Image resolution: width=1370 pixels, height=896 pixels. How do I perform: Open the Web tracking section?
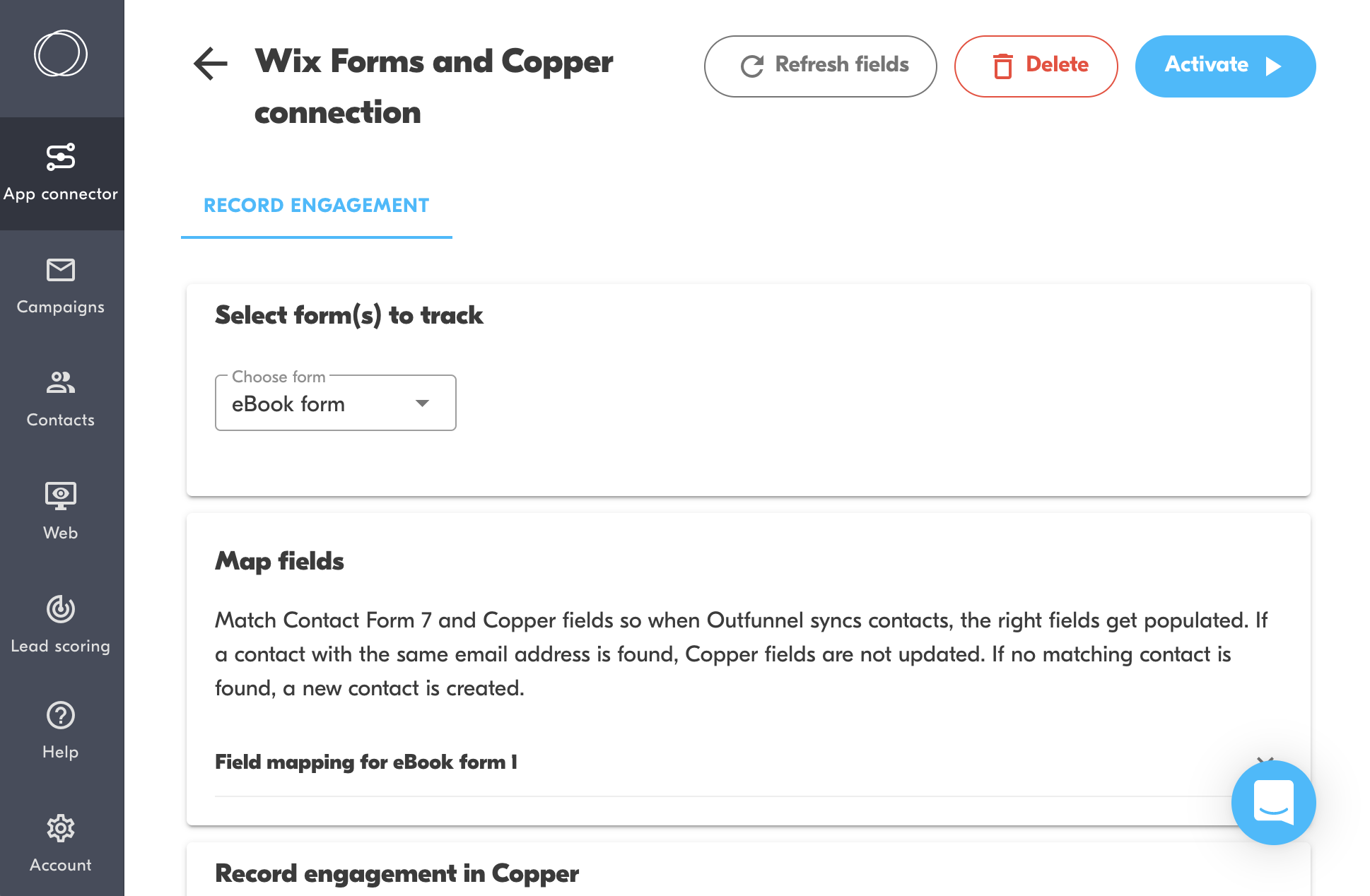tap(61, 512)
